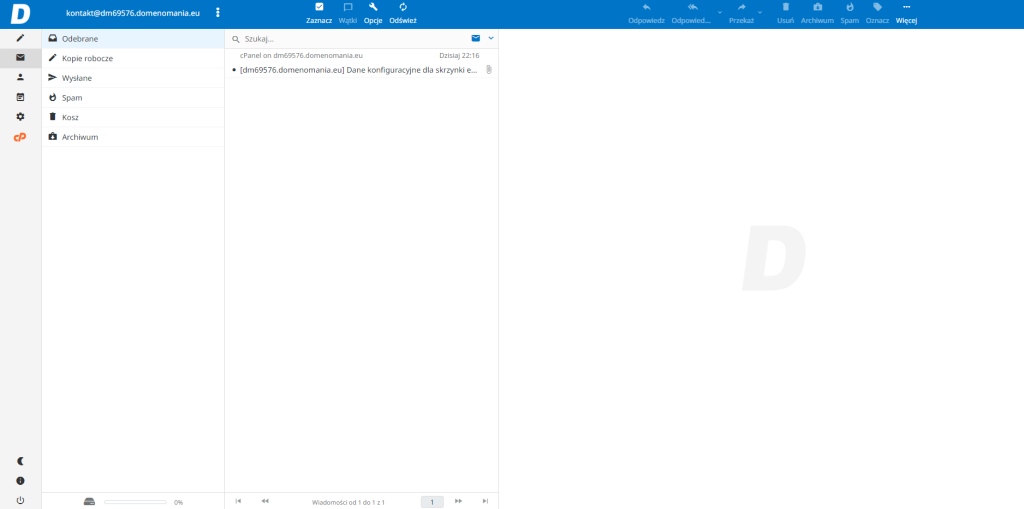
Task: Click the unread dot on message
Action: point(234,69)
